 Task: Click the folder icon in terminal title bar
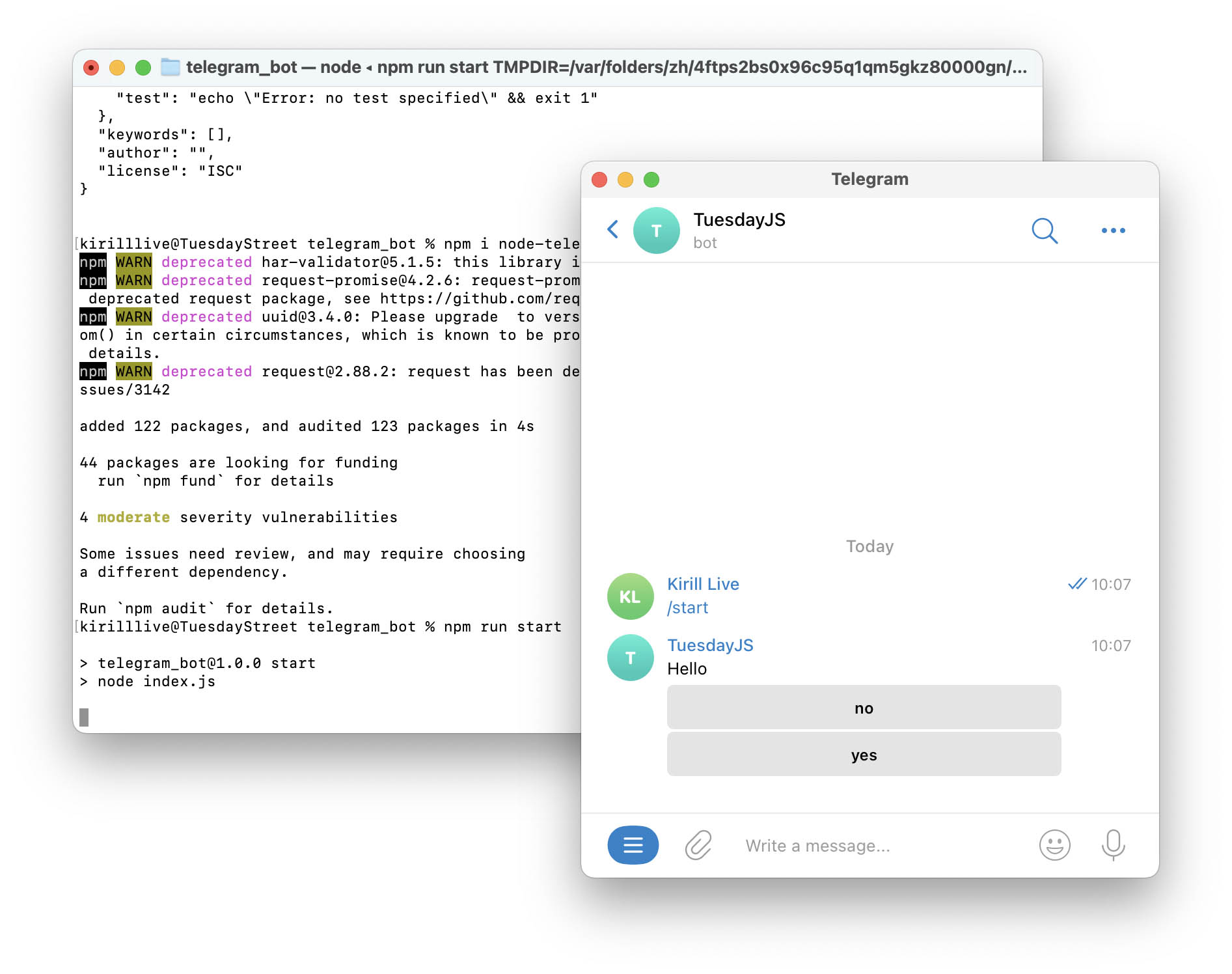171,67
